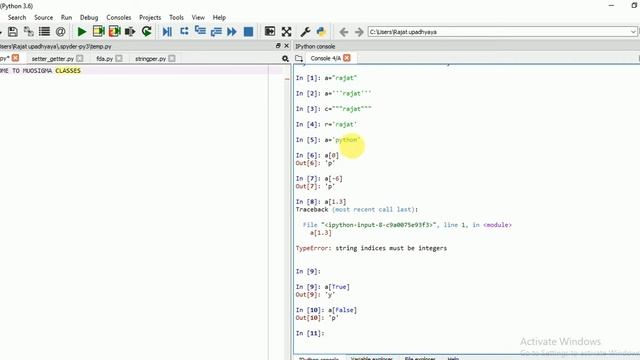Image resolution: width=640 pixels, height=360 pixels.
Task: Open the View menu
Action: 198,18
